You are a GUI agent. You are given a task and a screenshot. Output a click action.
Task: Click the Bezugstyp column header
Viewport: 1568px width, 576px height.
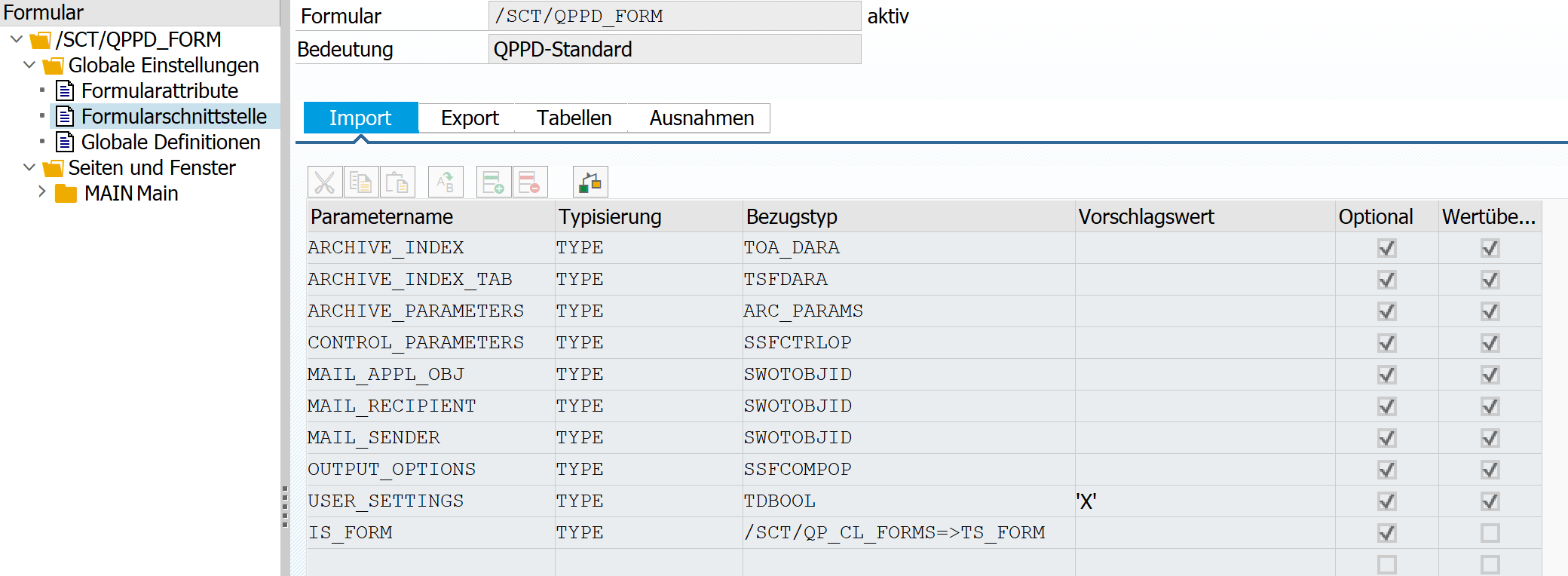point(909,217)
